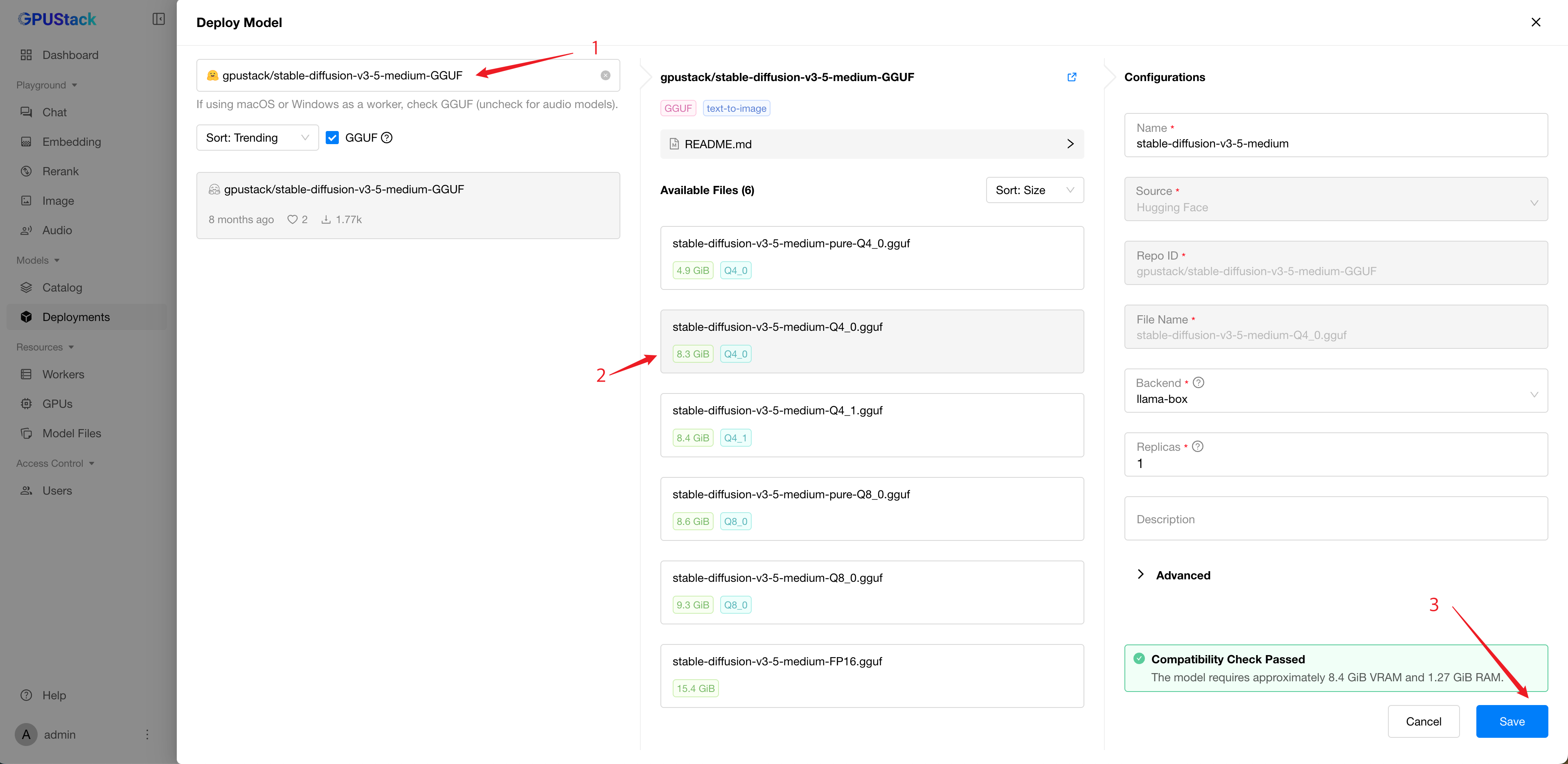1568x764 pixels.
Task: Collapse the sidebar with the panel icon
Action: [158, 19]
